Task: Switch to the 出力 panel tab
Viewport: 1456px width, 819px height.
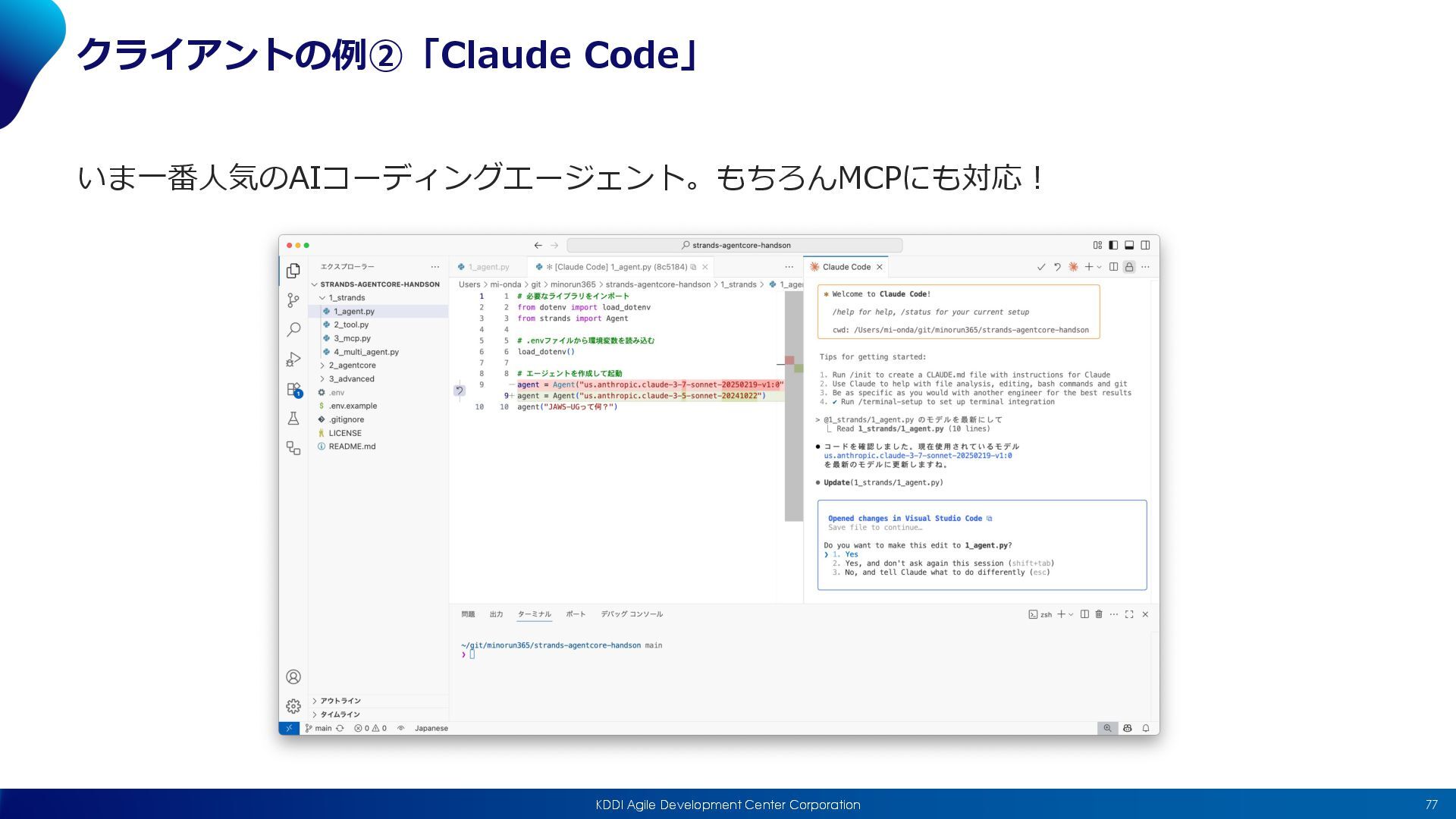Action: tap(496, 614)
